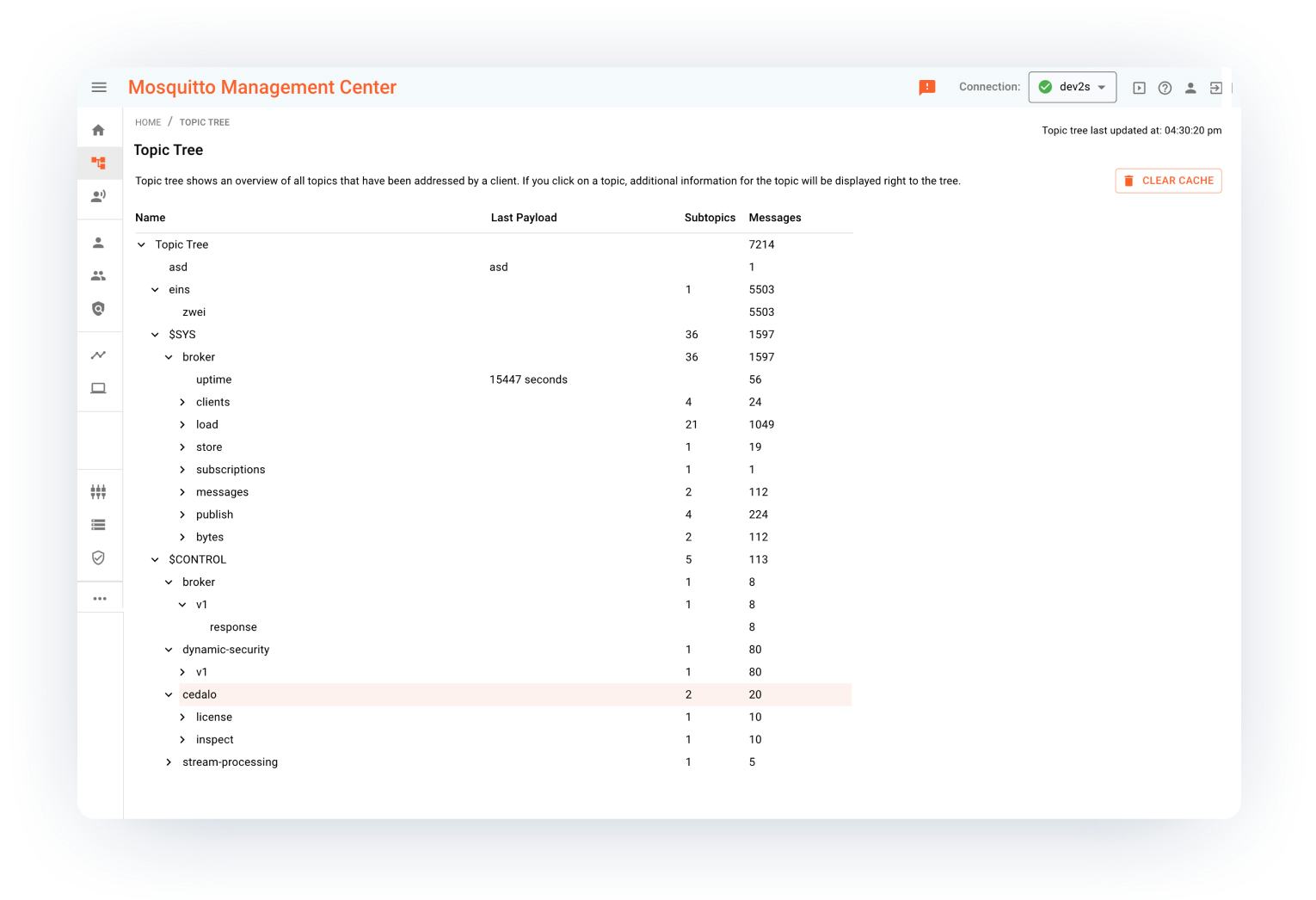Open the Home dashboard icon

(99, 127)
